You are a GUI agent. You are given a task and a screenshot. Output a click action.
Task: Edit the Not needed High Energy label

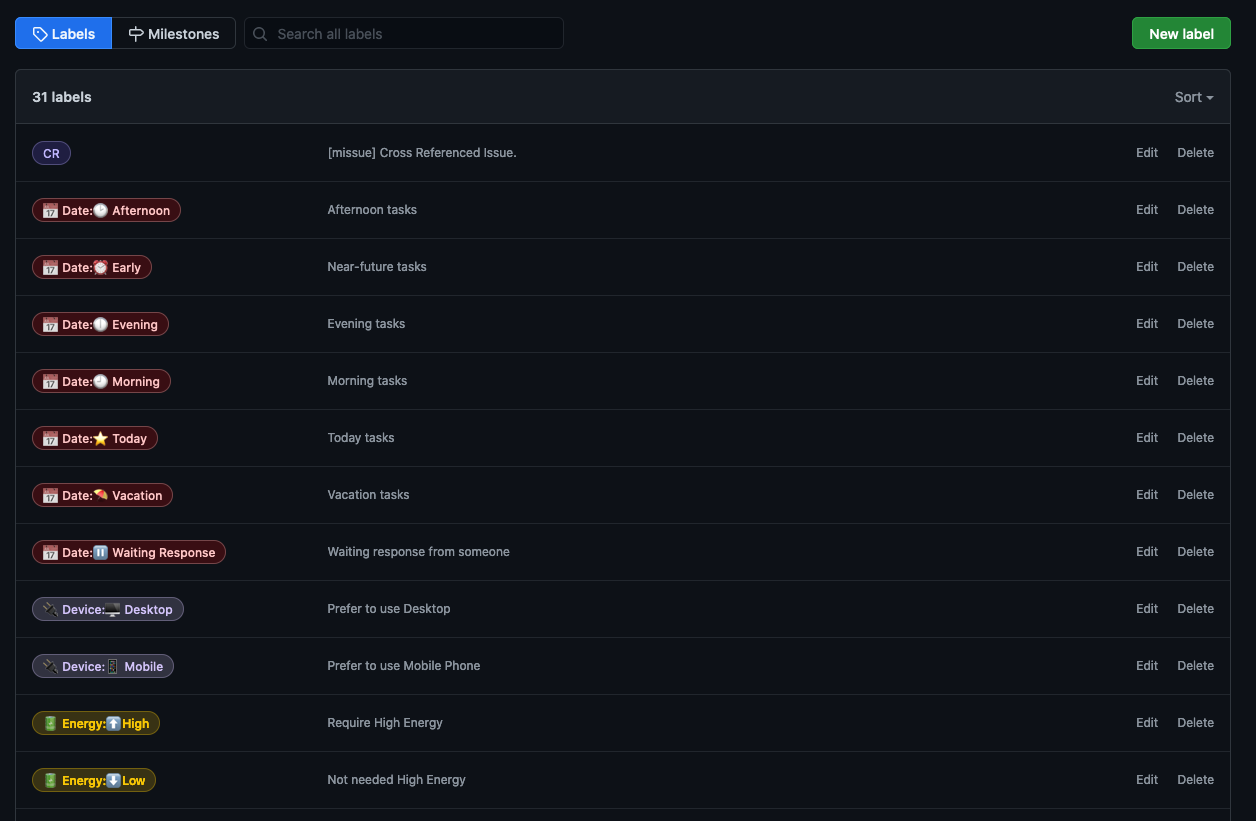tap(1147, 780)
